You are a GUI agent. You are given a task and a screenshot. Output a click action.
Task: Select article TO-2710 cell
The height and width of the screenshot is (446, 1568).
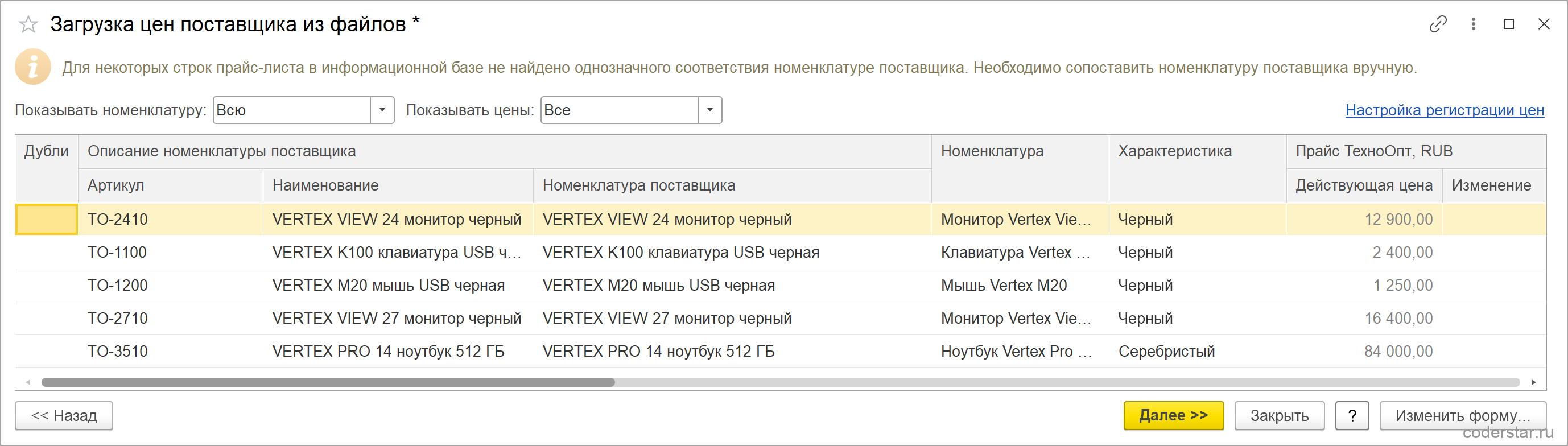(171, 318)
